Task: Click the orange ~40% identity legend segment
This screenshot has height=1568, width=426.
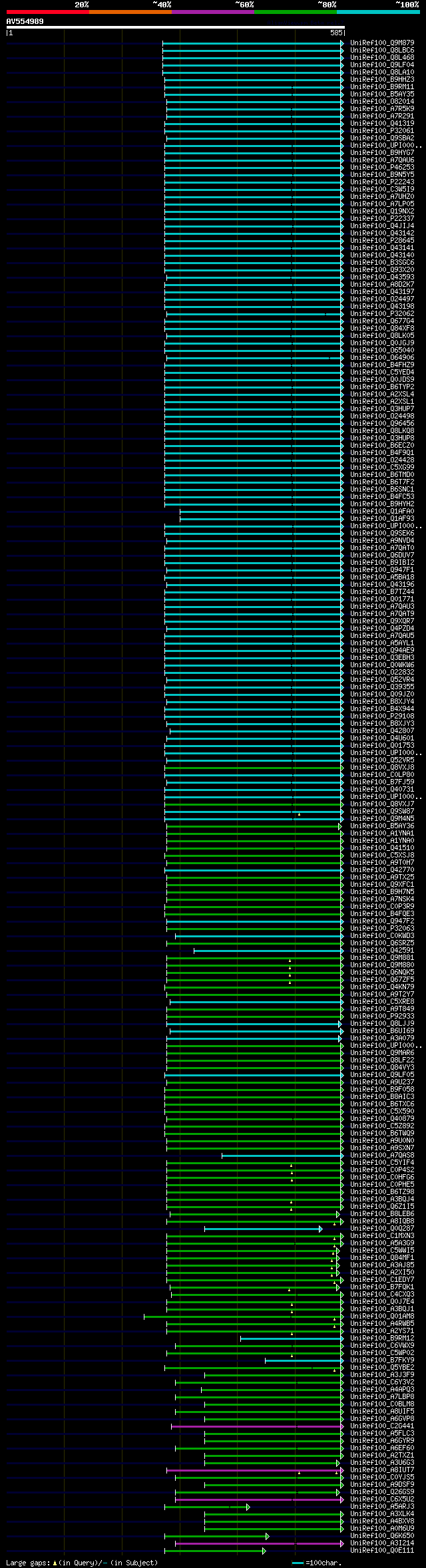Action: [130, 12]
